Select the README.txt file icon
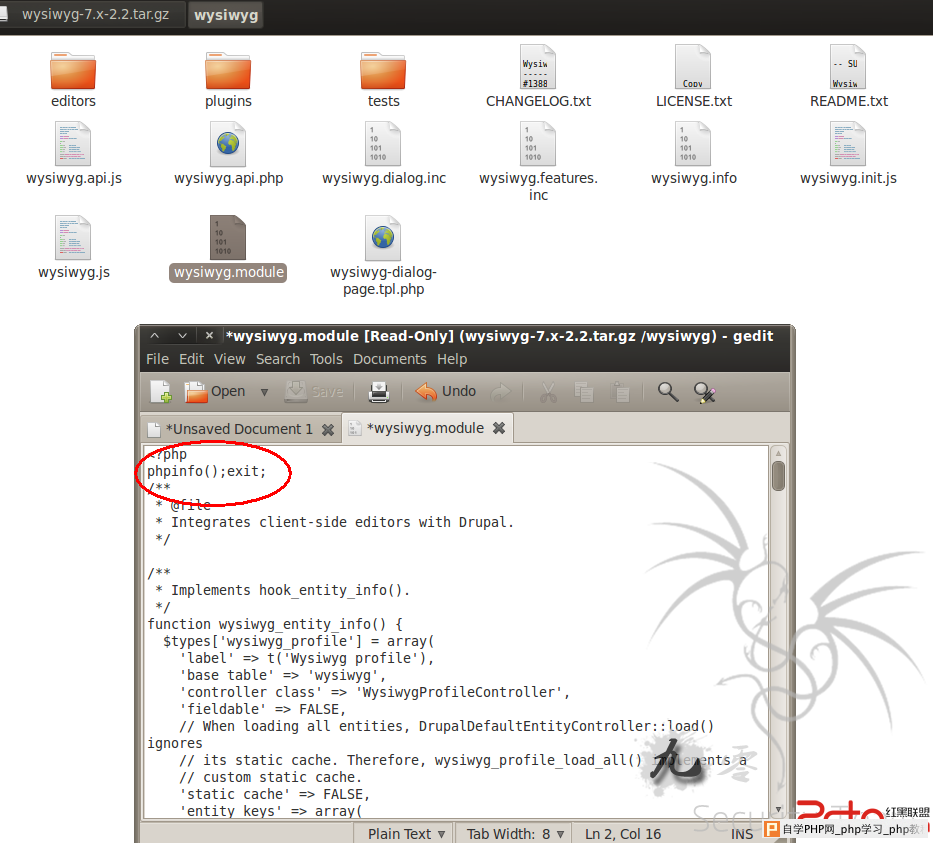This screenshot has width=933, height=843. click(848, 67)
